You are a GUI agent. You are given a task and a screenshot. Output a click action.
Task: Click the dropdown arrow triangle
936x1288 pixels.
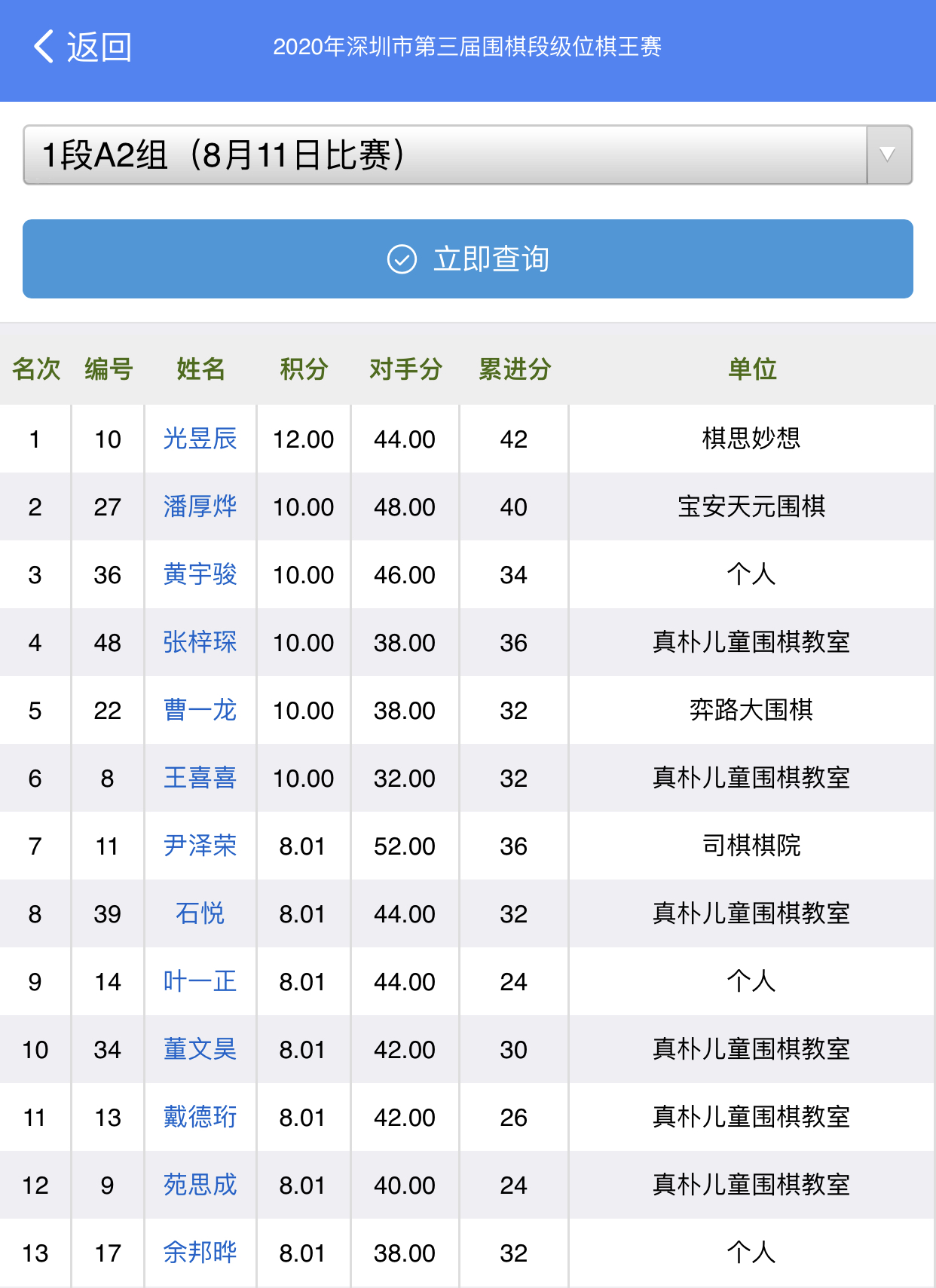click(x=889, y=155)
